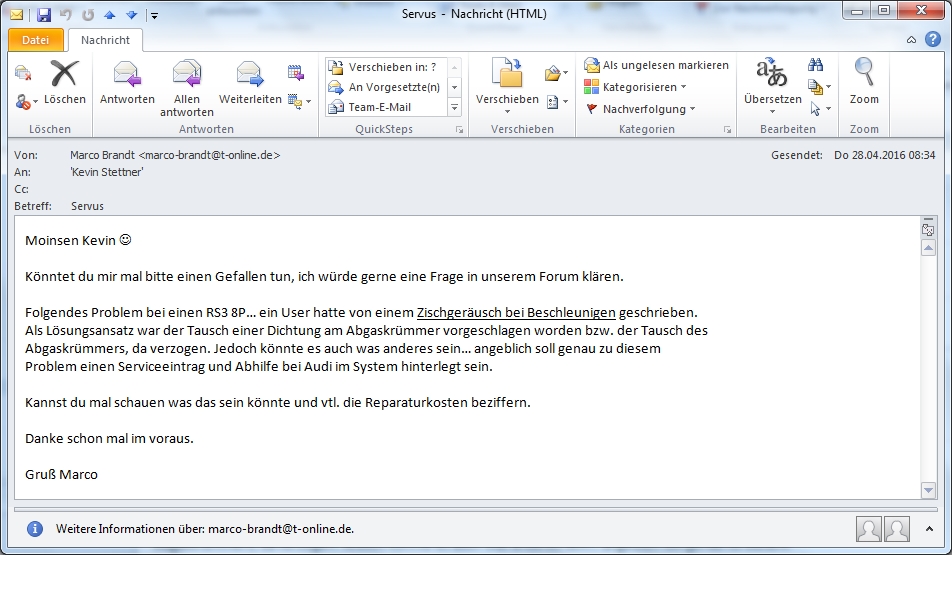Click the message body scroll down arrow
This screenshot has height=600, width=952.
pos(928,490)
